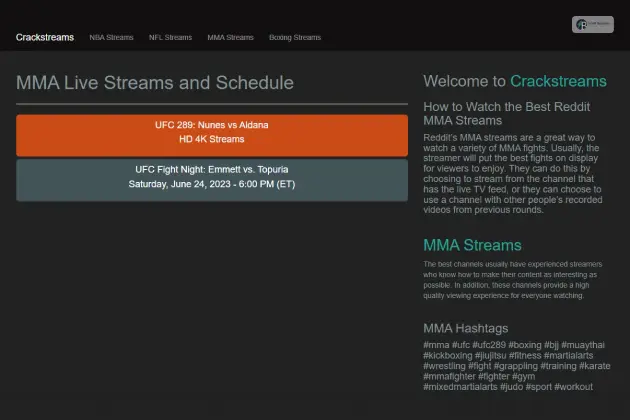The height and width of the screenshot is (420, 630).
Task: Select MMA Streams in the top navigation
Action: click(x=230, y=37)
